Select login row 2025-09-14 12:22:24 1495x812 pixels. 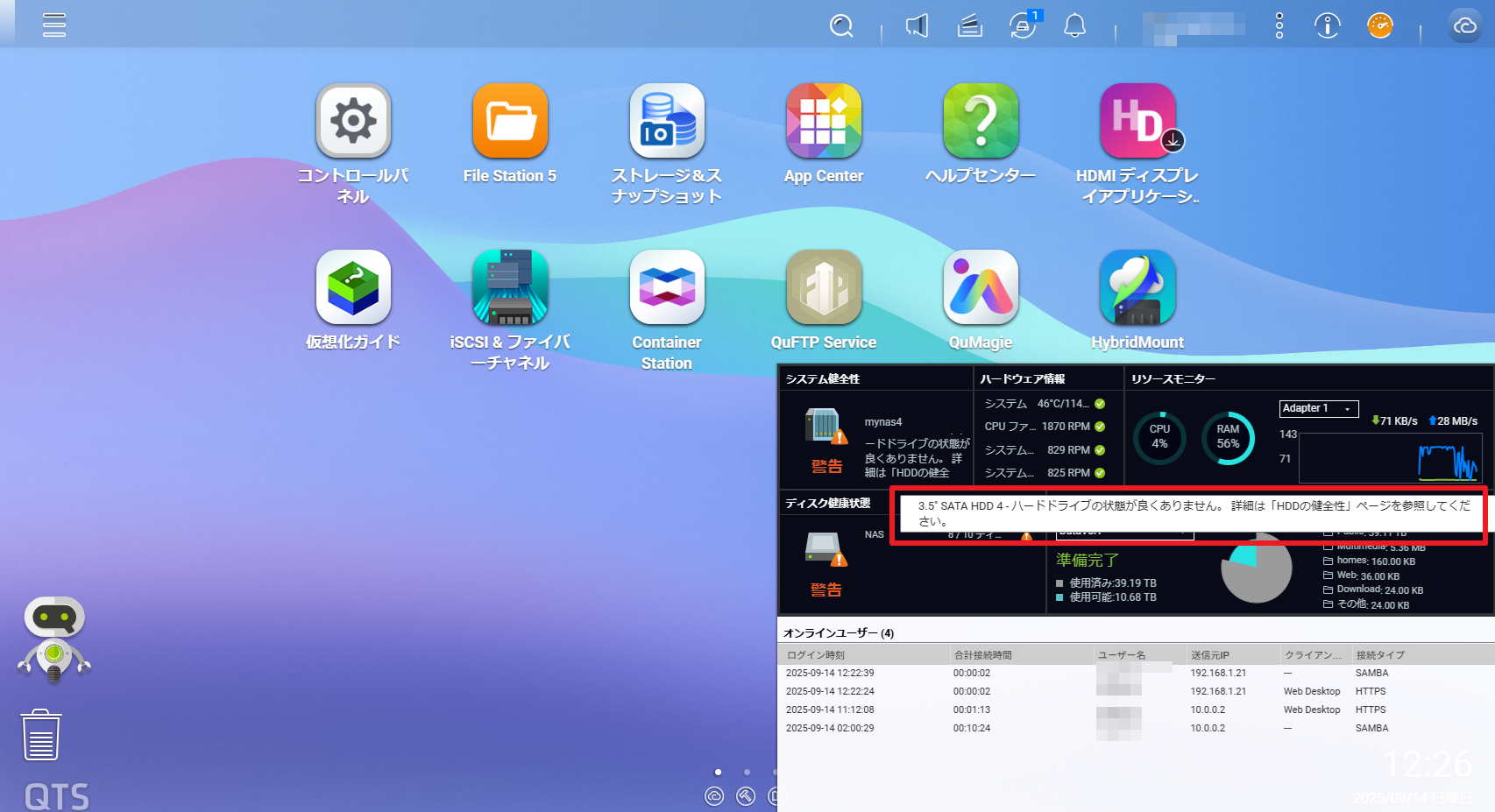tap(1136, 692)
